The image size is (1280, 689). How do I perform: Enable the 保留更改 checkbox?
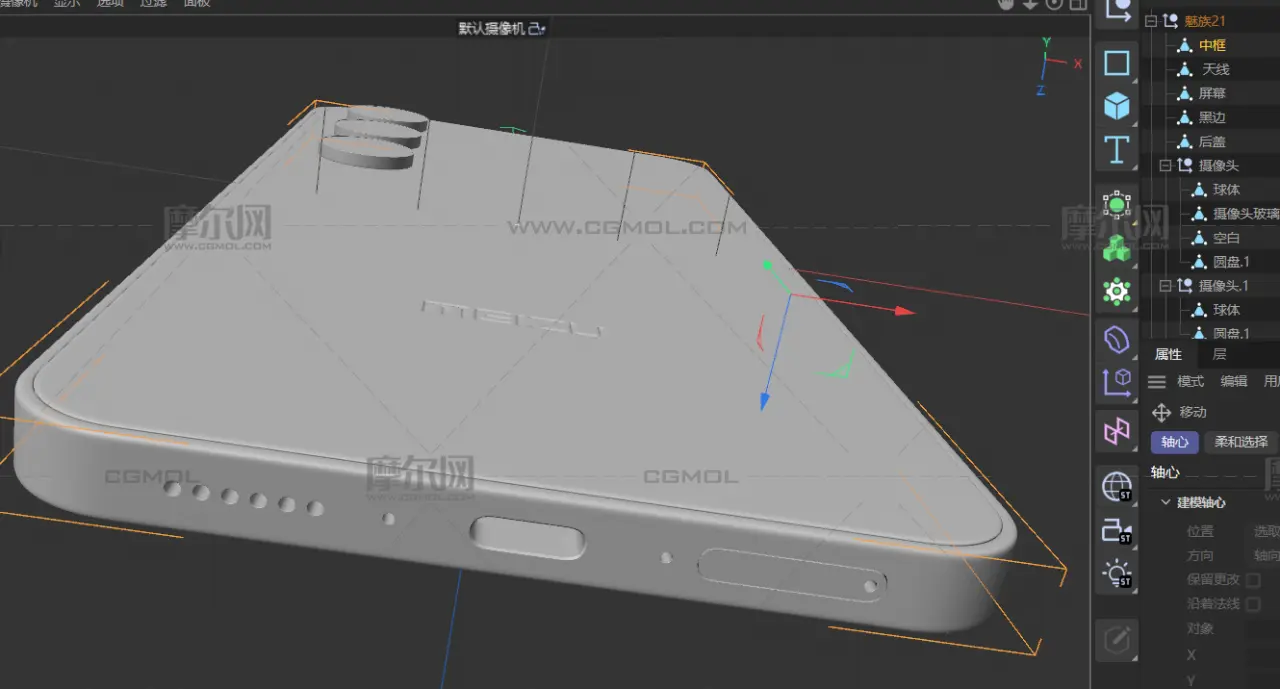click(x=1253, y=580)
